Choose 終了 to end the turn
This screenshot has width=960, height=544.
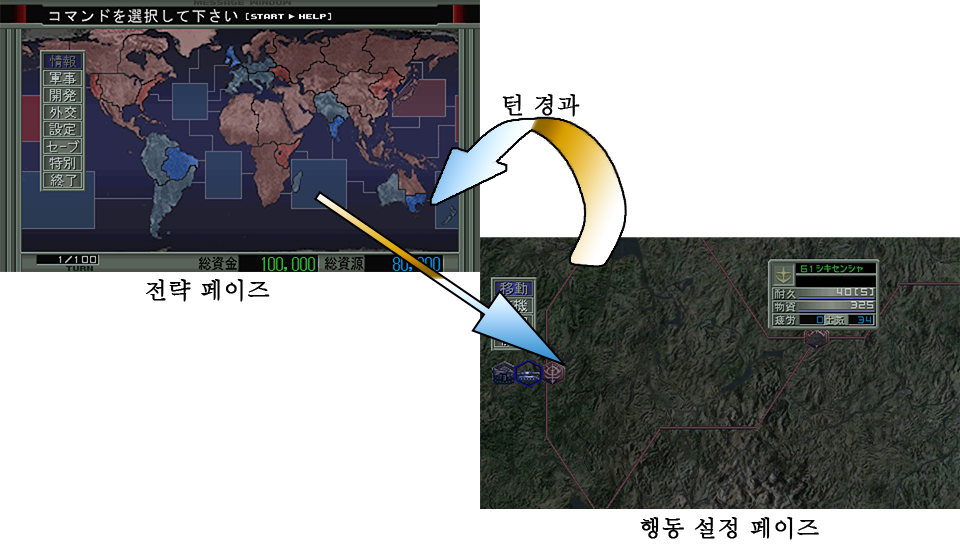[x=63, y=181]
